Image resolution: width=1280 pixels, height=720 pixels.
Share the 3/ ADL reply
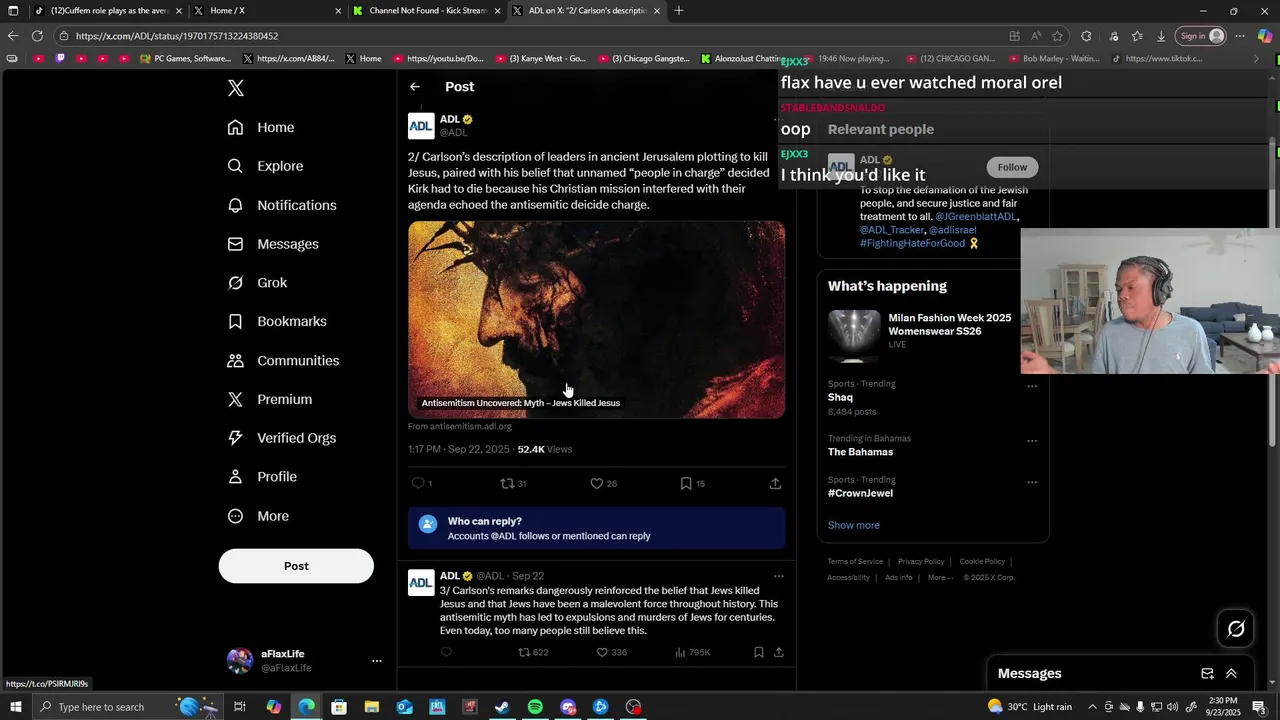coord(779,652)
